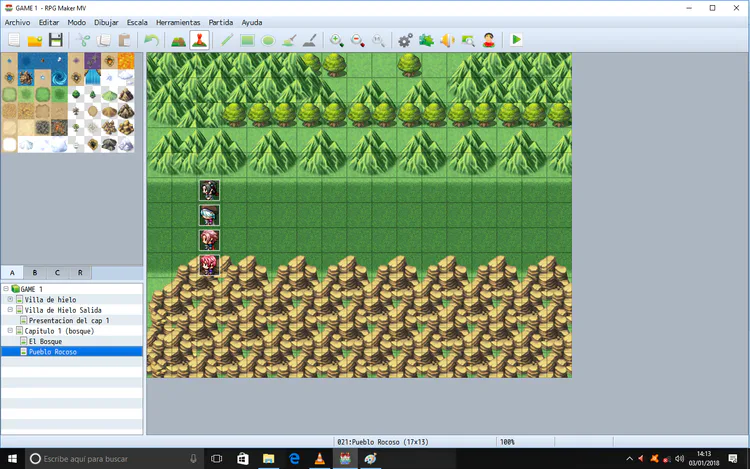750x469 pixels.
Task: Undo the last action with the green arrow
Action: coord(152,40)
